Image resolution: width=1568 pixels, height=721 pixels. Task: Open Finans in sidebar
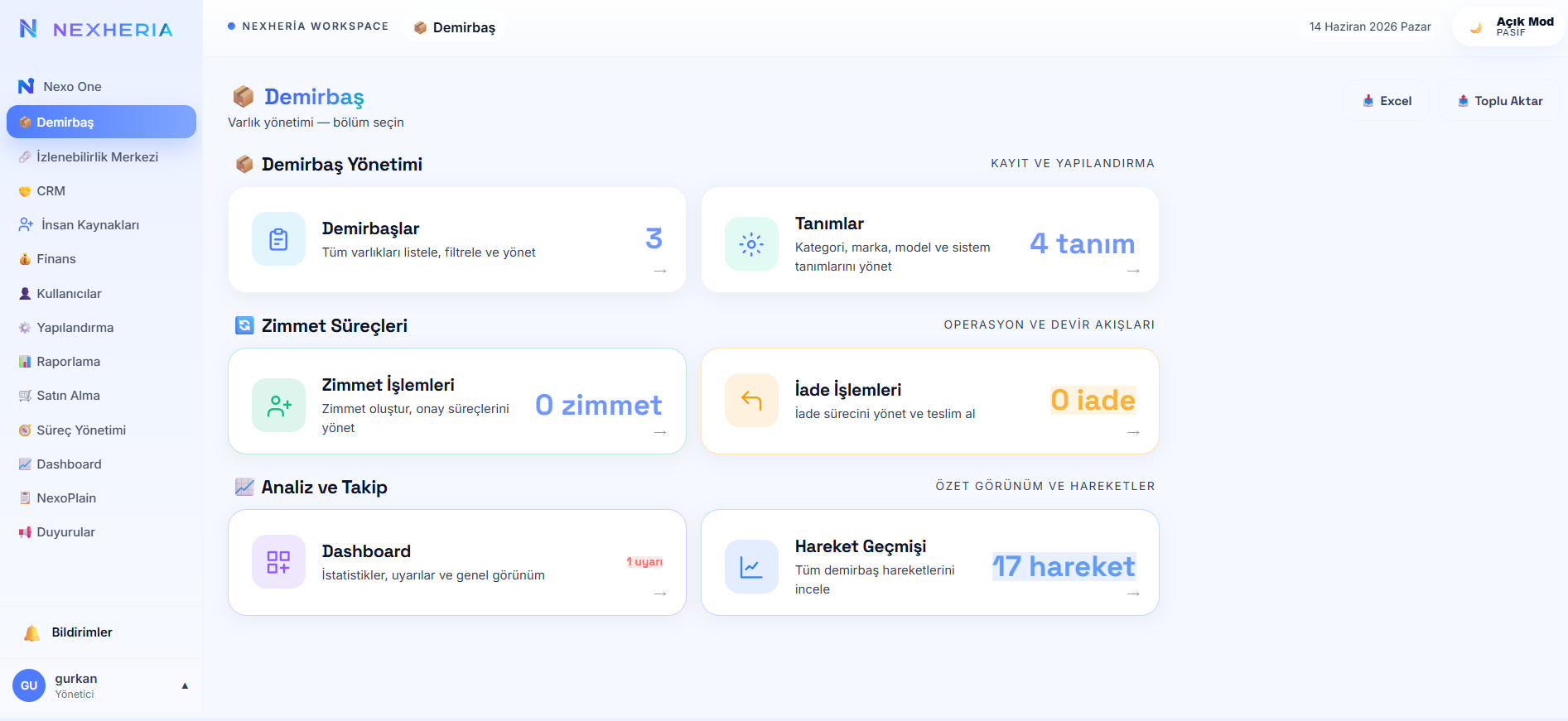[x=101, y=259]
